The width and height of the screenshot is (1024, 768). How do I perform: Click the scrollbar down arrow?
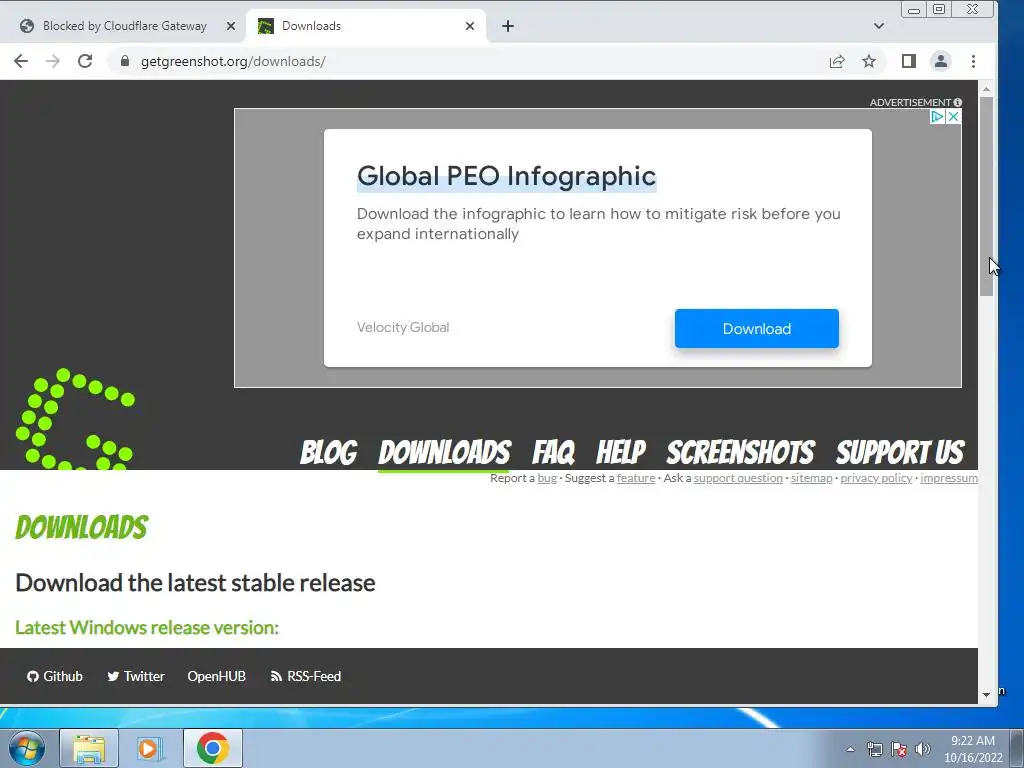[x=986, y=695]
